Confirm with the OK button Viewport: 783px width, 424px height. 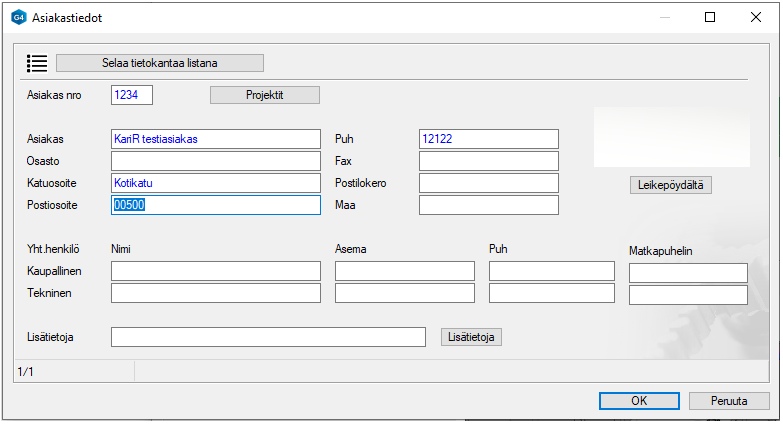click(x=639, y=401)
